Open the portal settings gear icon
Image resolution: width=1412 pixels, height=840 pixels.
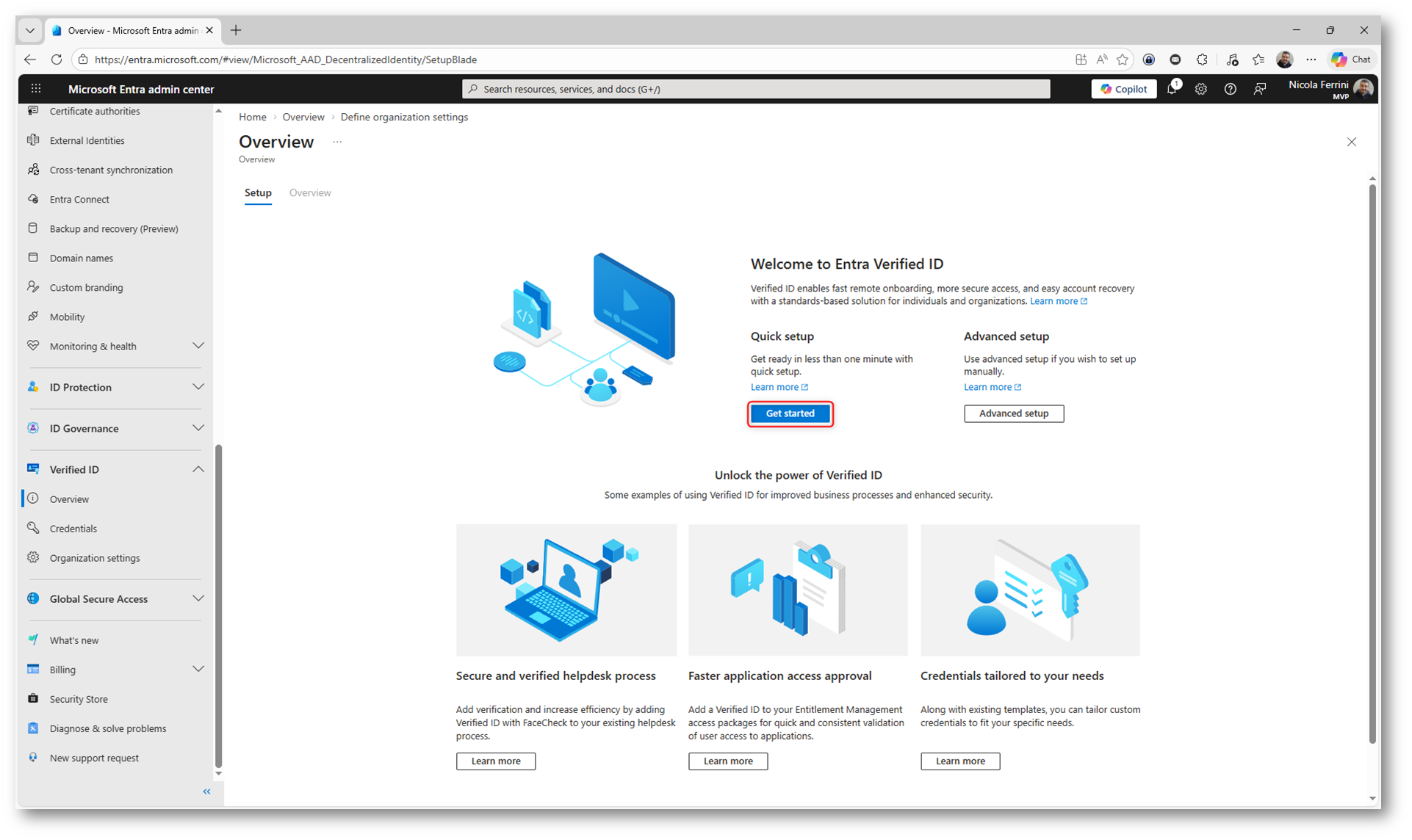pos(1200,90)
